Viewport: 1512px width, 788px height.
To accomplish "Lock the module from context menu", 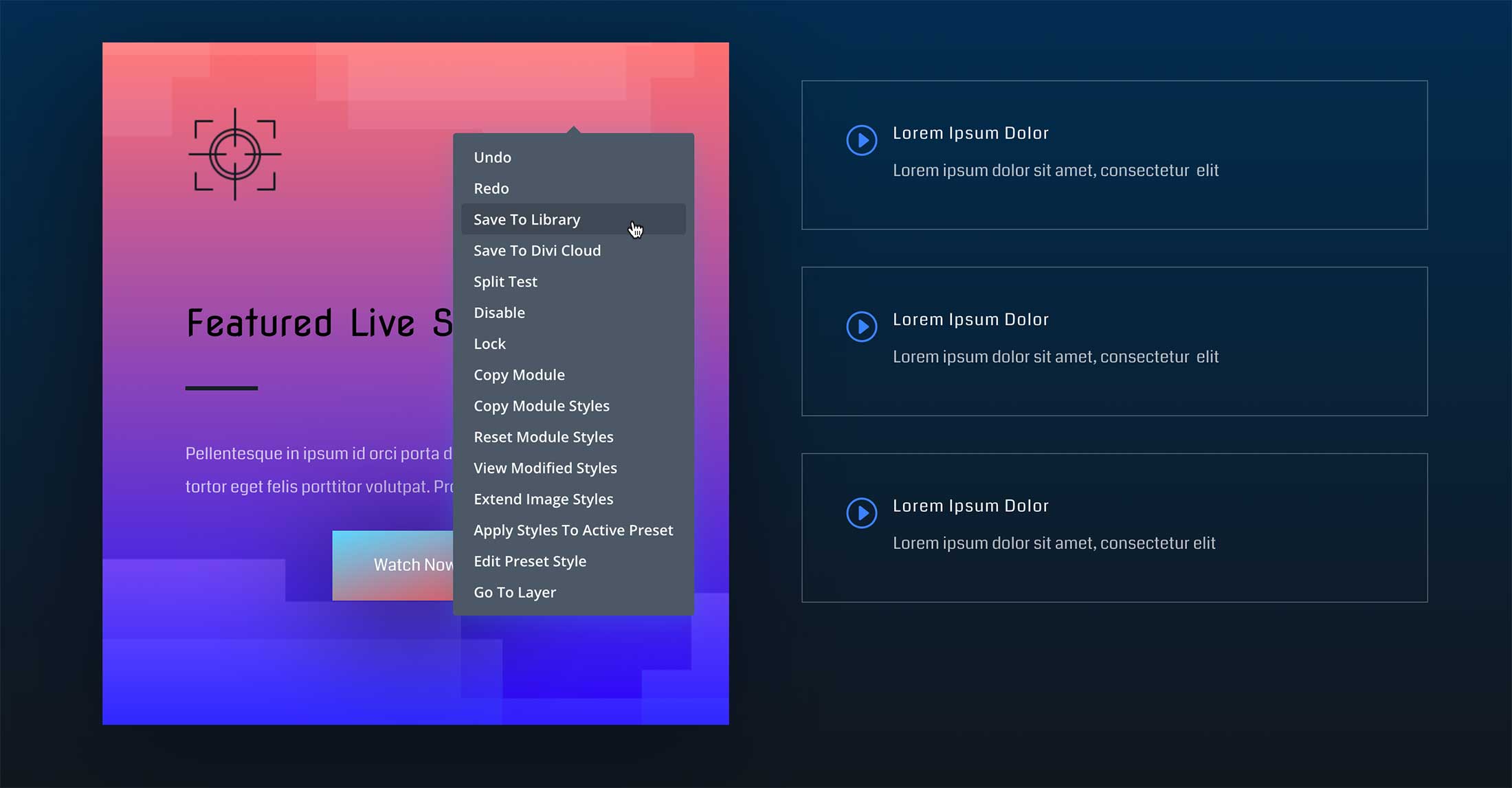I will (x=489, y=344).
